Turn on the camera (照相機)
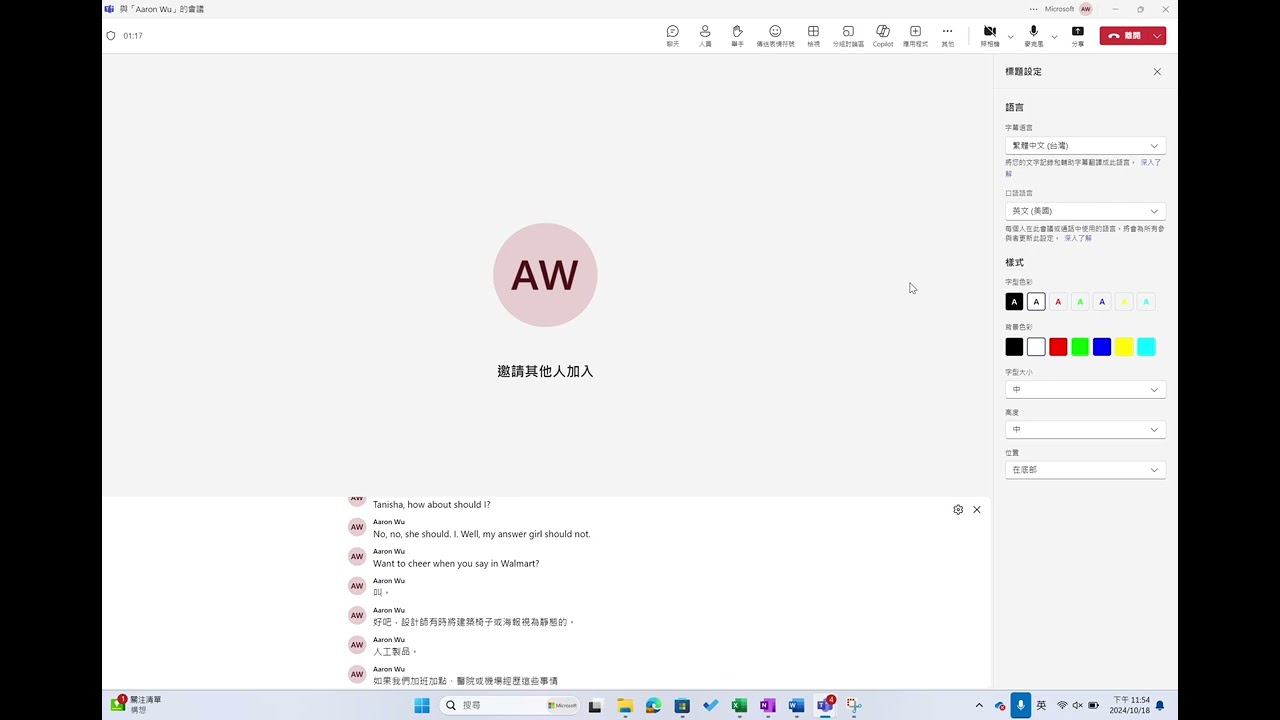Viewport: 1280px width, 720px height. [990, 36]
